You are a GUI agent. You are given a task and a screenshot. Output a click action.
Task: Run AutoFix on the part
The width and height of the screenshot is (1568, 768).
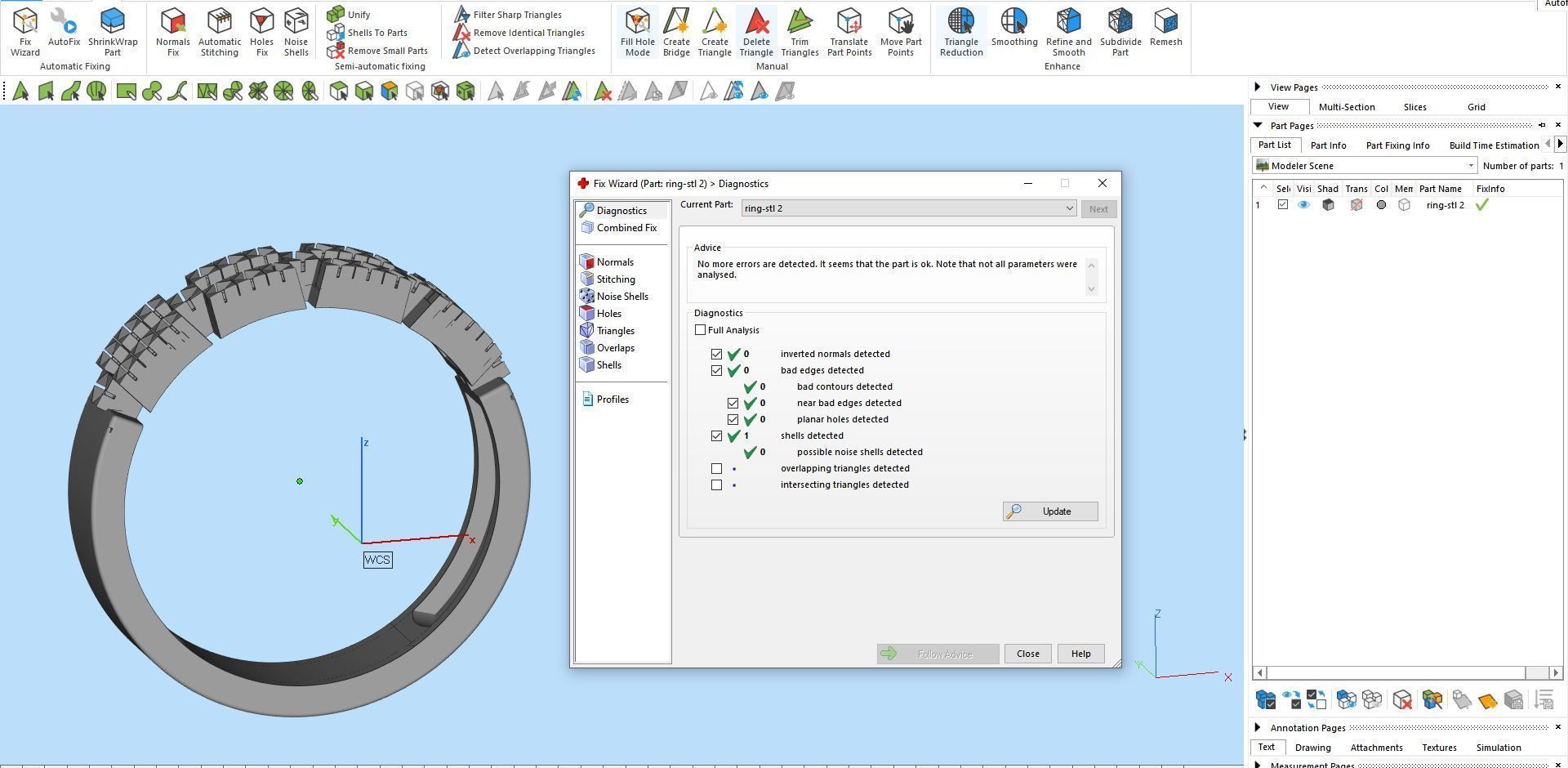(x=64, y=28)
